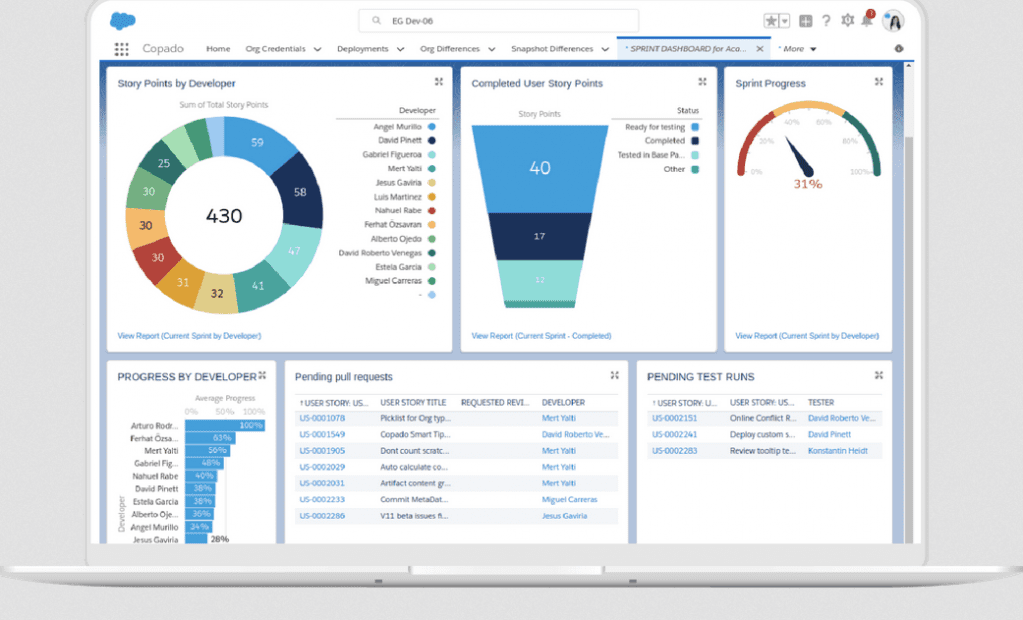Open user story US-0001078 link
Screen dimensions: 1023x620
[x=322, y=418]
